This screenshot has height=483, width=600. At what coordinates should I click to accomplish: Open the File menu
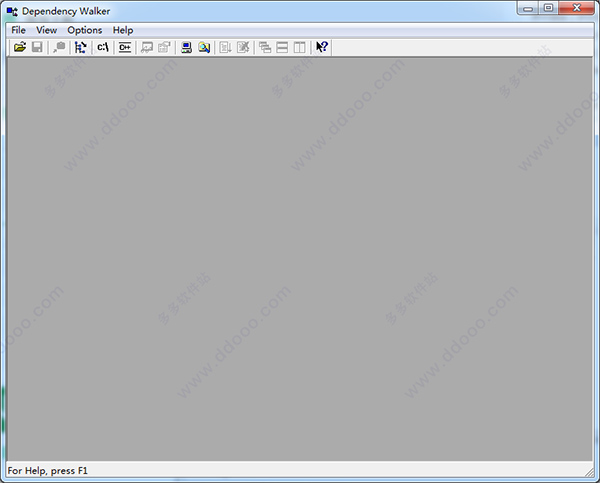(x=18, y=30)
